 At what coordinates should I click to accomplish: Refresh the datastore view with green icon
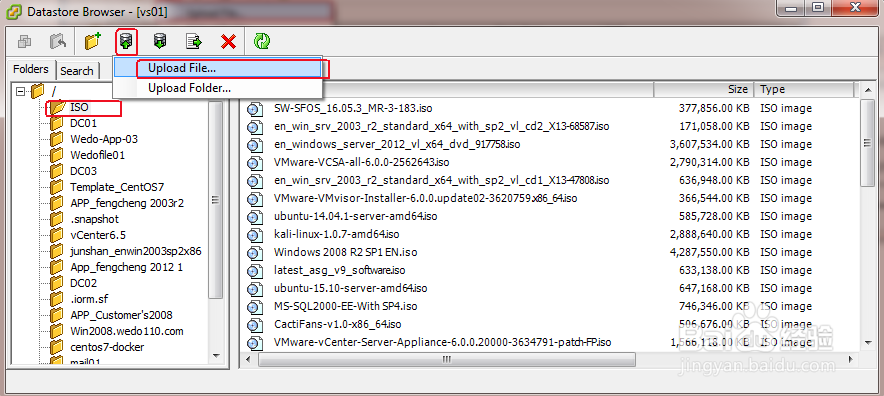[x=262, y=41]
